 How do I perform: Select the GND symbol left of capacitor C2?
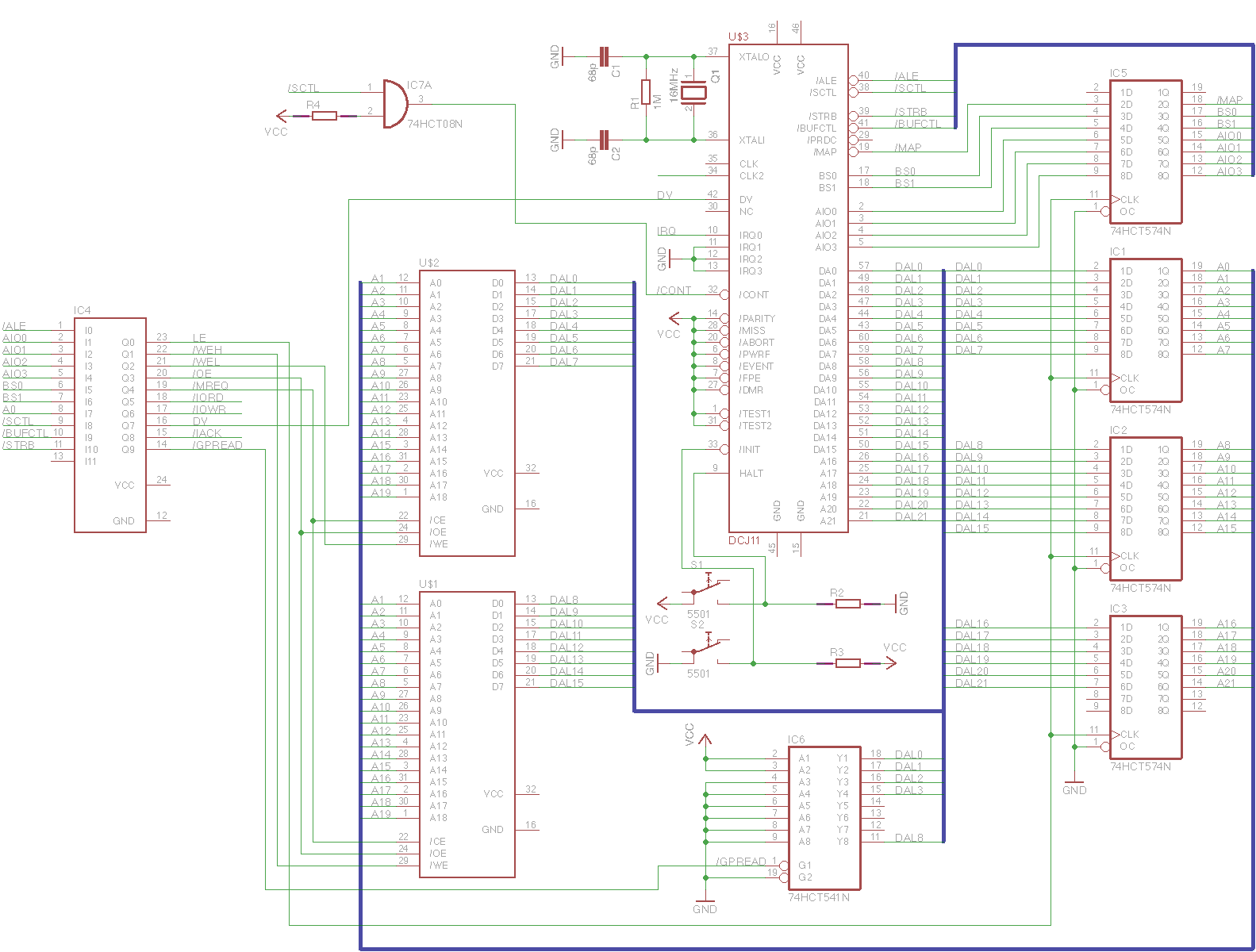coord(558,140)
